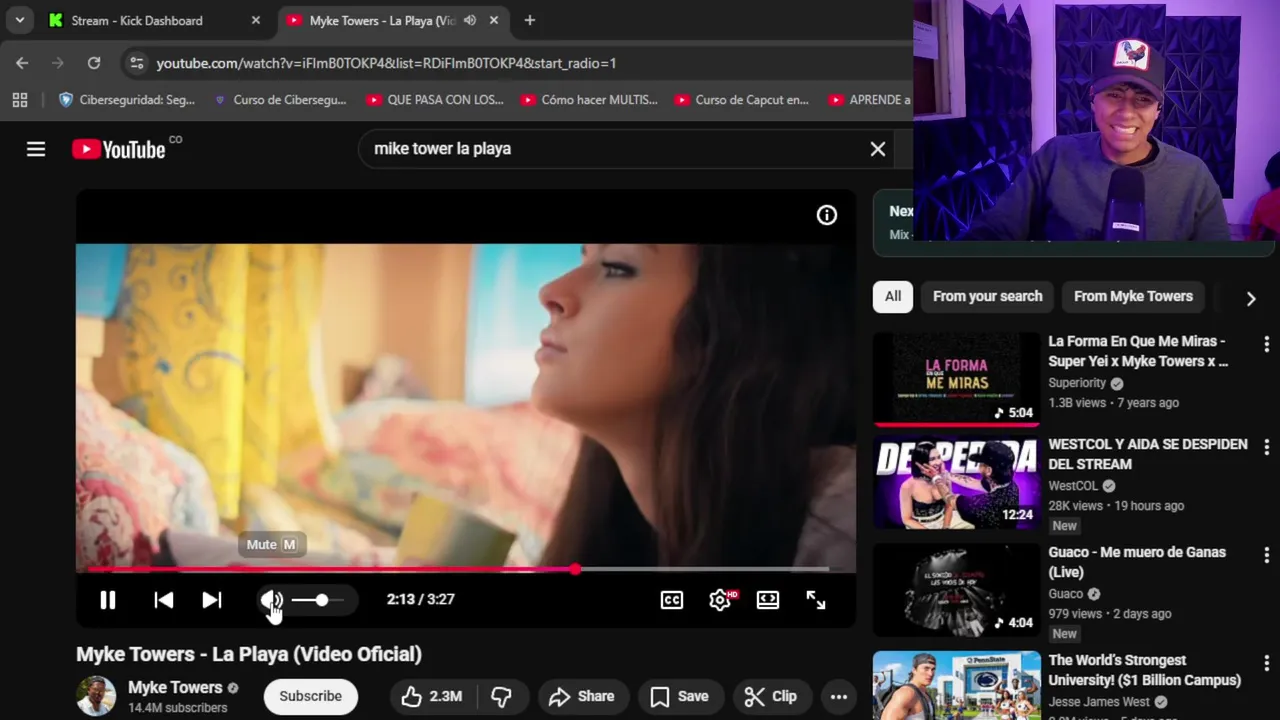Share this video
Screen dimensions: 1280x720
pyautogui.click(x=582, y=697)
